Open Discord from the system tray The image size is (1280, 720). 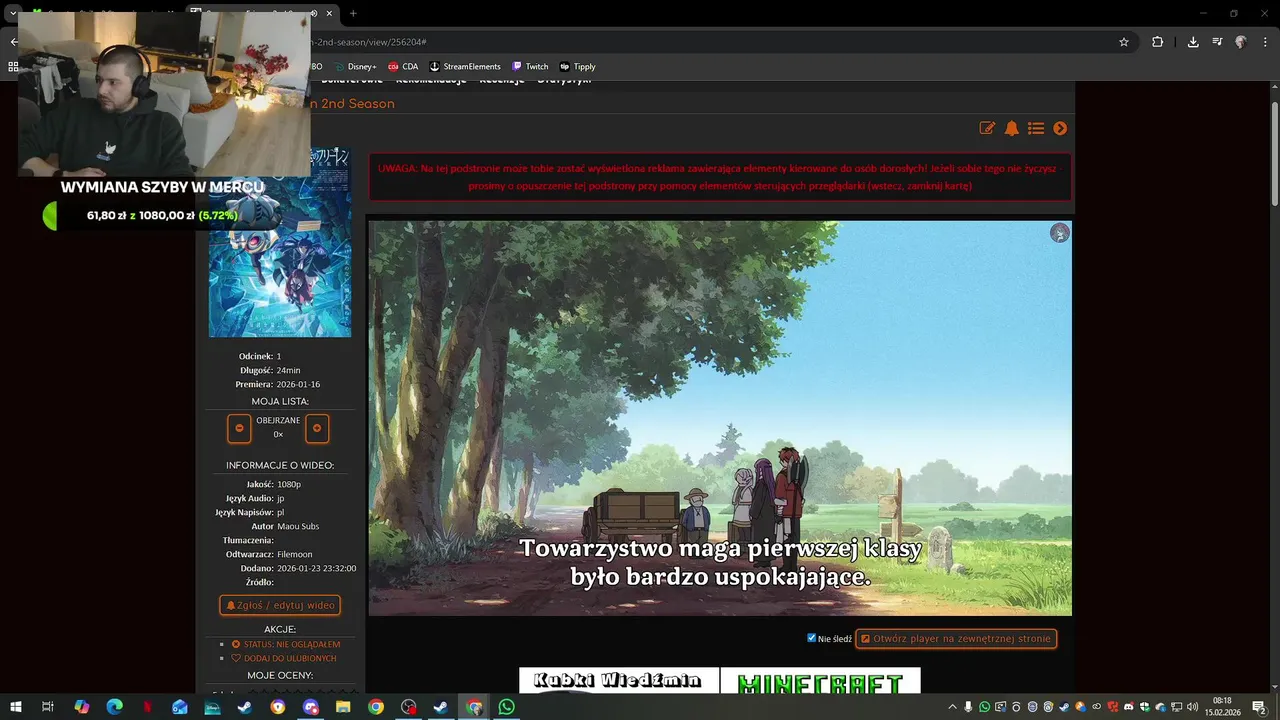(1128, 707)
